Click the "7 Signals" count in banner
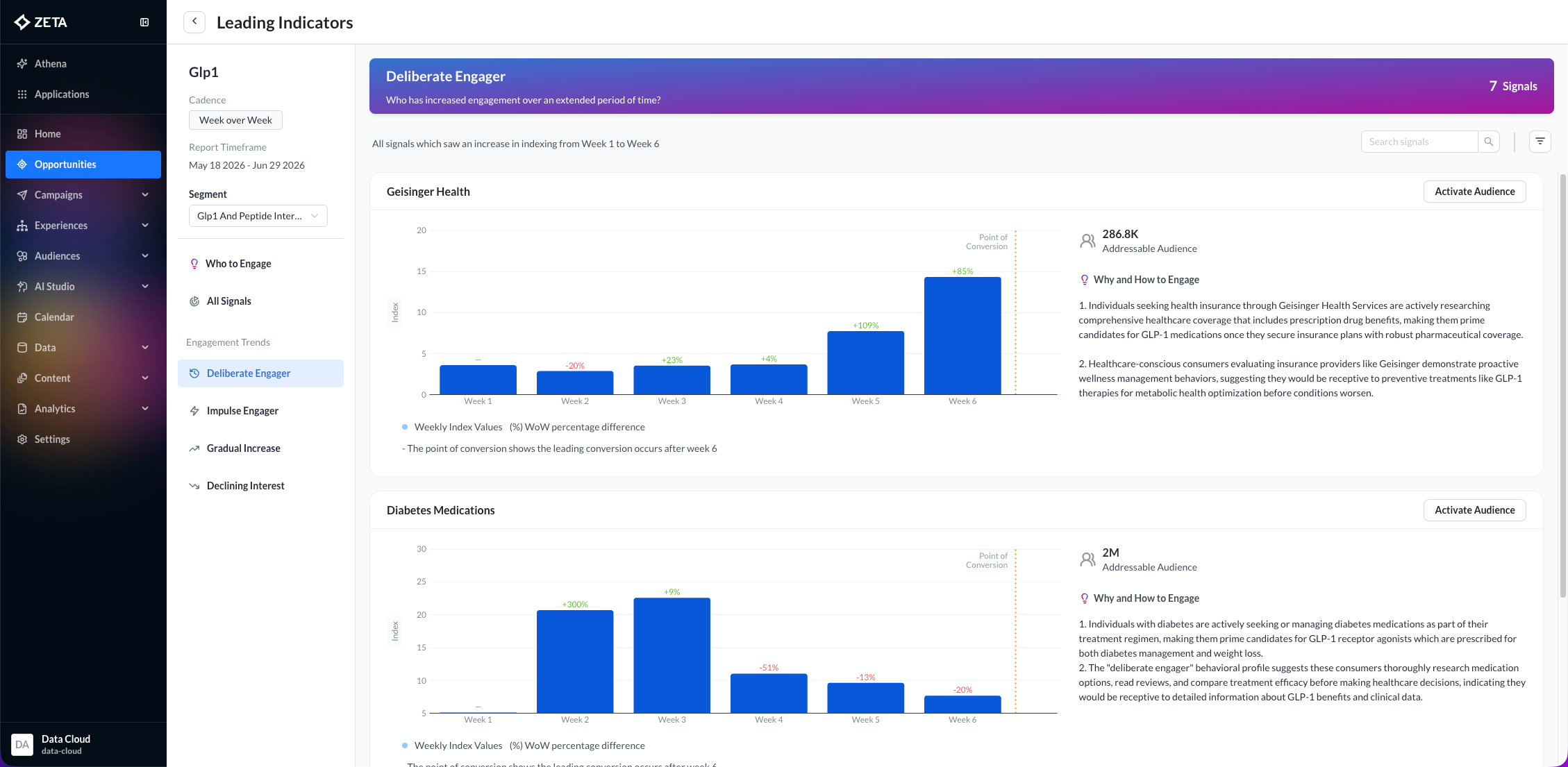The image size is (1568, 767). coord(1513,86)
